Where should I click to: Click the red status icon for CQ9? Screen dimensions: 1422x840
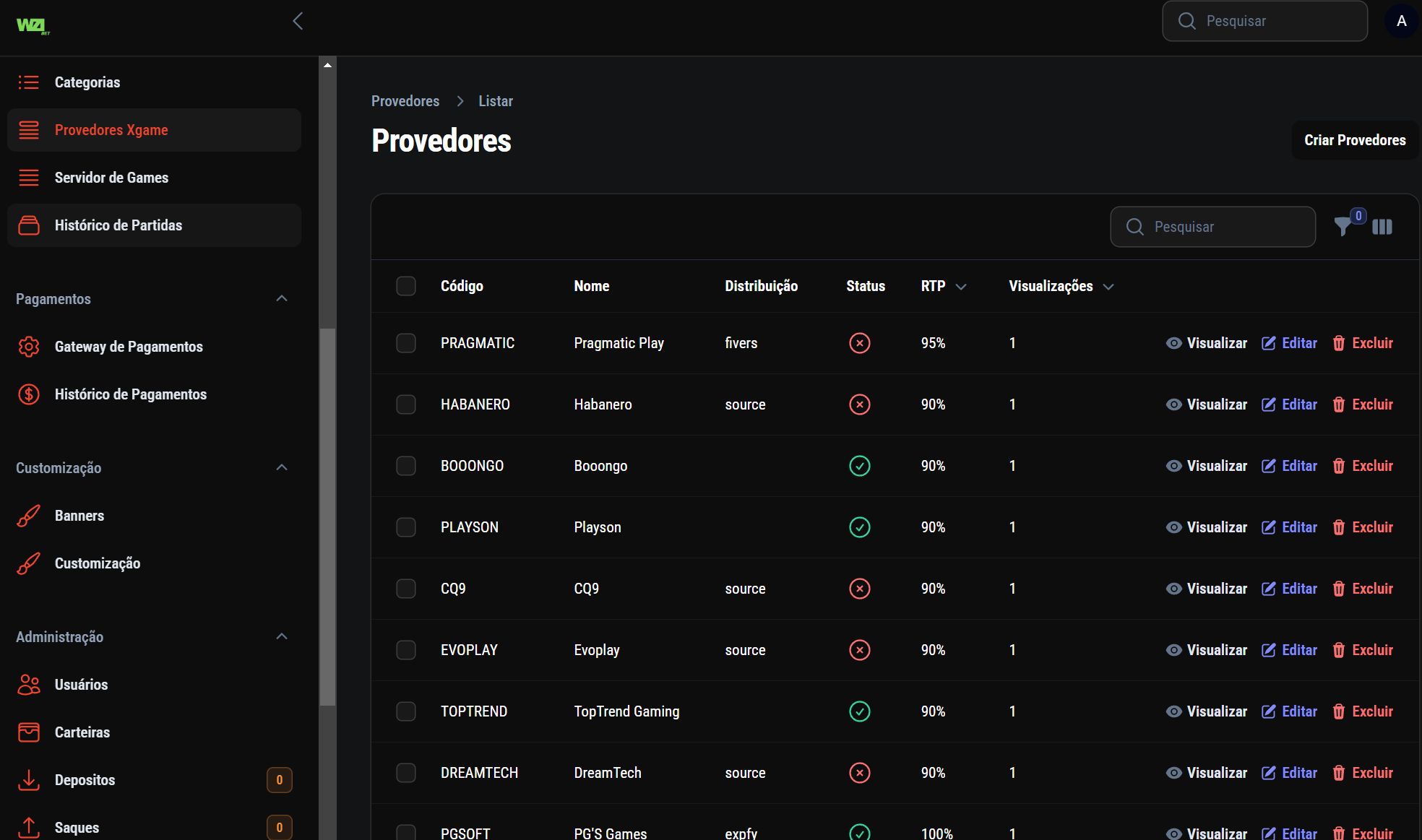tap(860, 589)
